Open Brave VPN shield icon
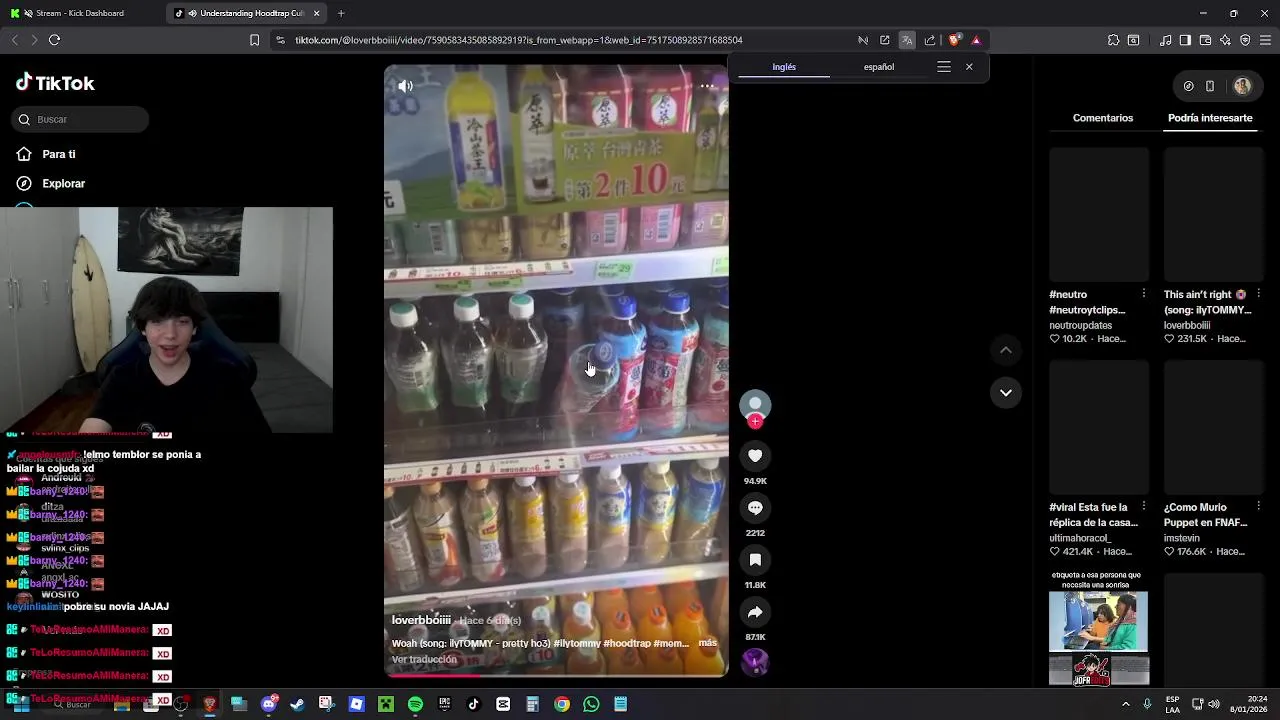Viewport: 1280px width, 720px height. click(1245, 40)
